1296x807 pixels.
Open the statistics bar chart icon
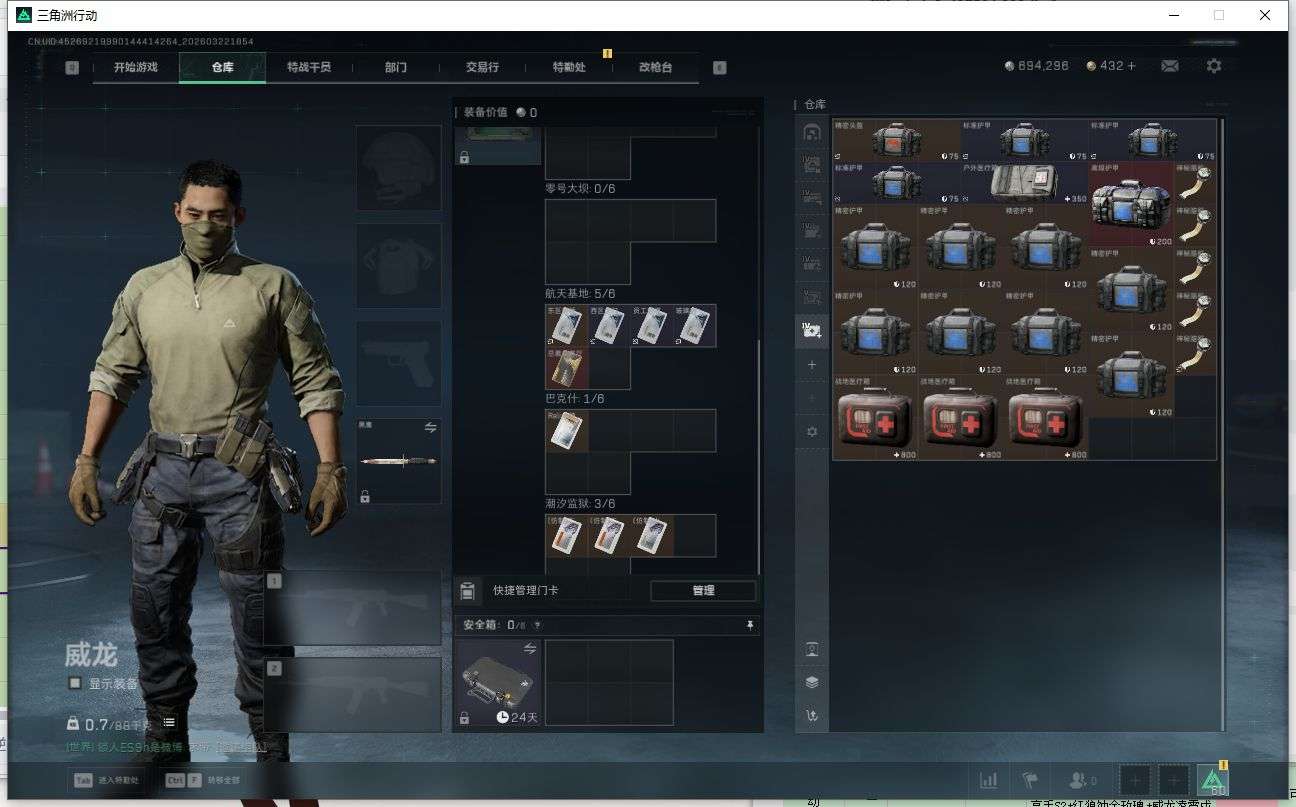988,780
